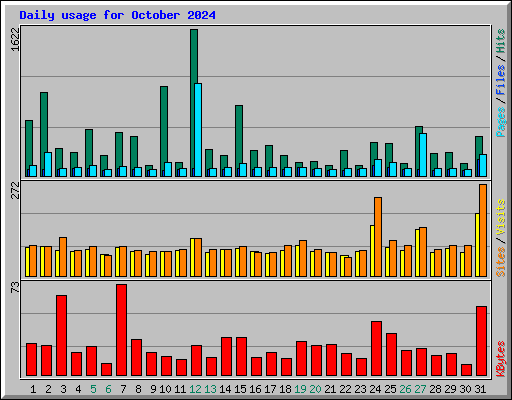
Task: Click the green day 19 axis label
Action: [300, 389]
